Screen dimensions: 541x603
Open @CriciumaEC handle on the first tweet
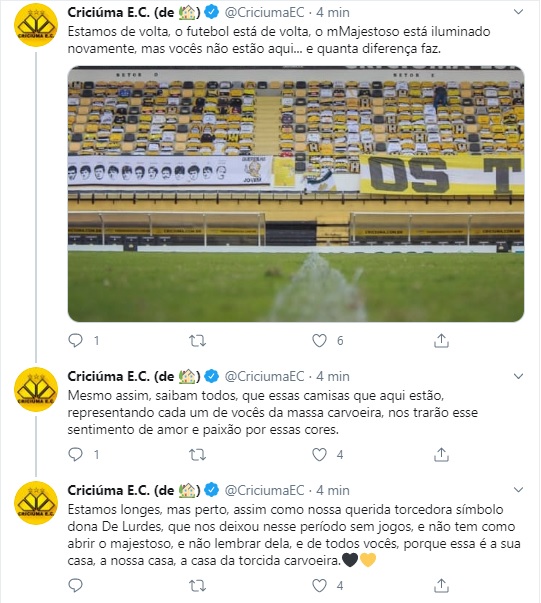[264, 13]
